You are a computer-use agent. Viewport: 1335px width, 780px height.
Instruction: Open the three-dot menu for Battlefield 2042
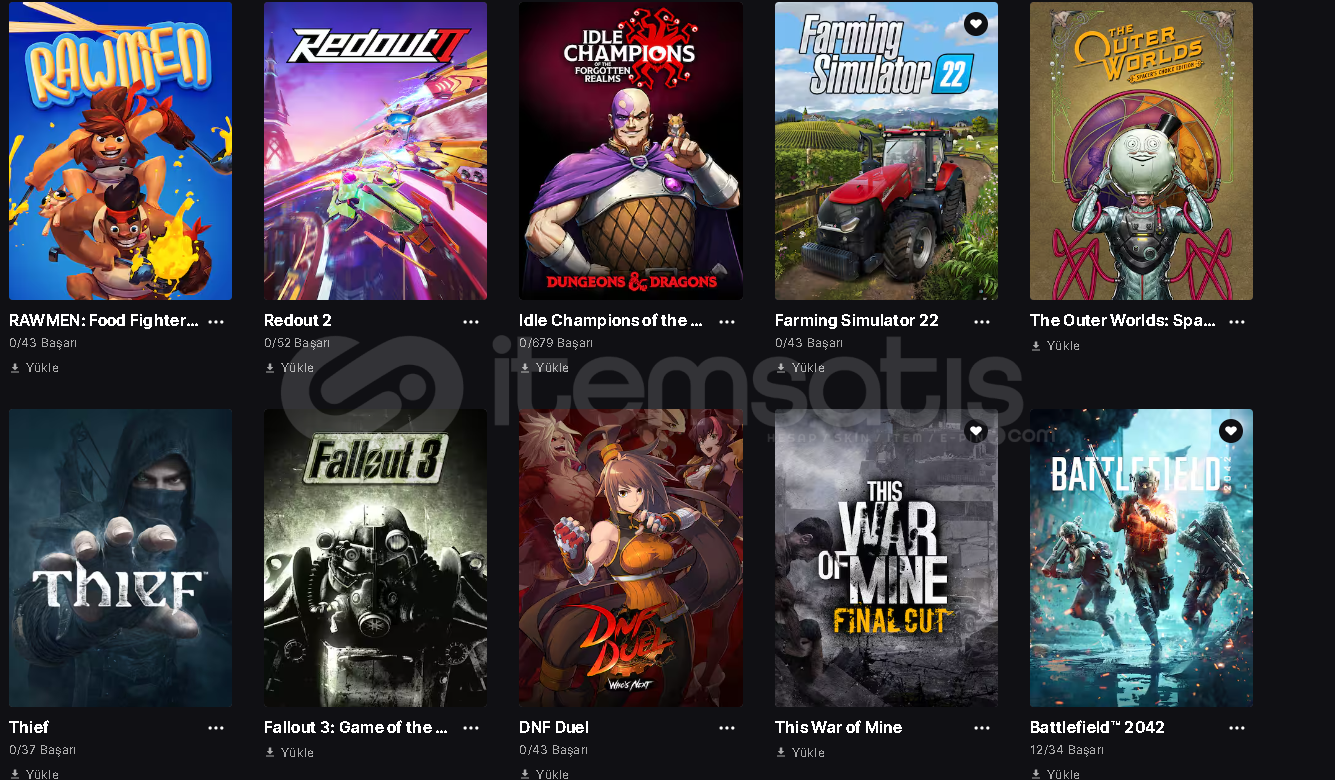click(x=1237, y=728)
